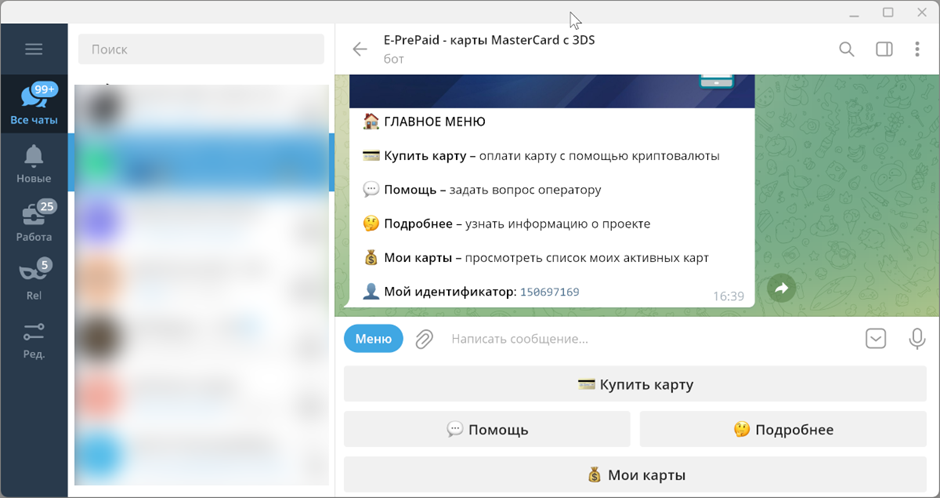This screenshot has height=498, width=940.
Task: Select the Подробнее keyboard button
Action: click(783, 429)
